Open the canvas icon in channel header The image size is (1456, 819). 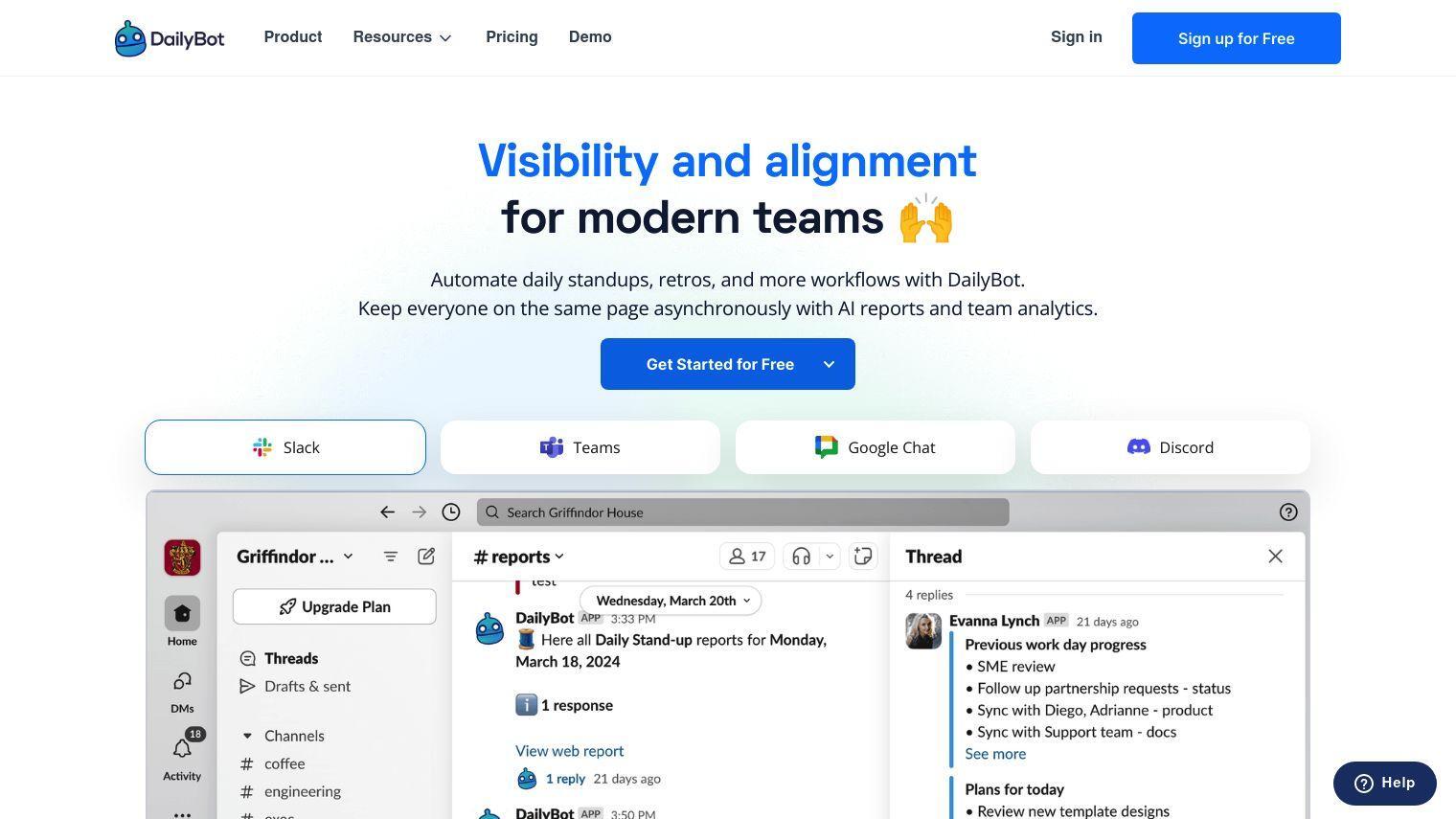click(x=863, y=557)
